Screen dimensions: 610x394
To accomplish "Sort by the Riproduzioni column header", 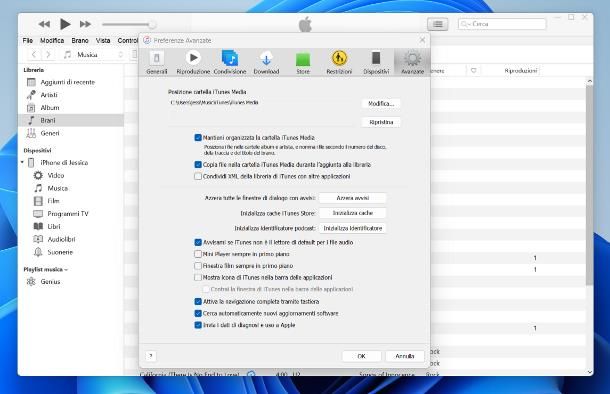I will (x=521, y=71).
